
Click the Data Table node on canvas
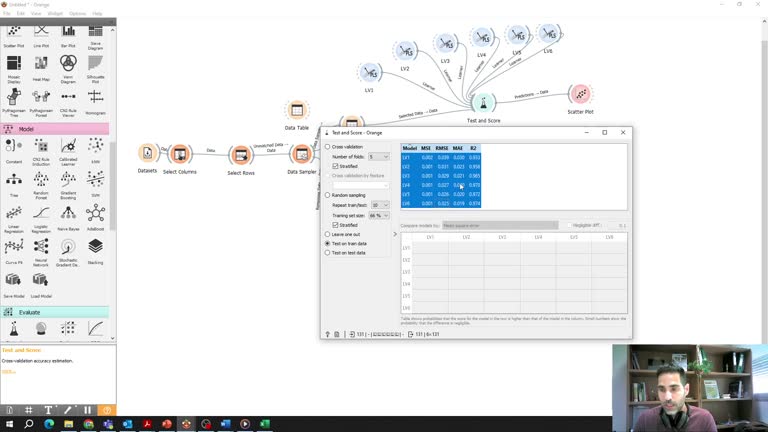tap(297, 110)
